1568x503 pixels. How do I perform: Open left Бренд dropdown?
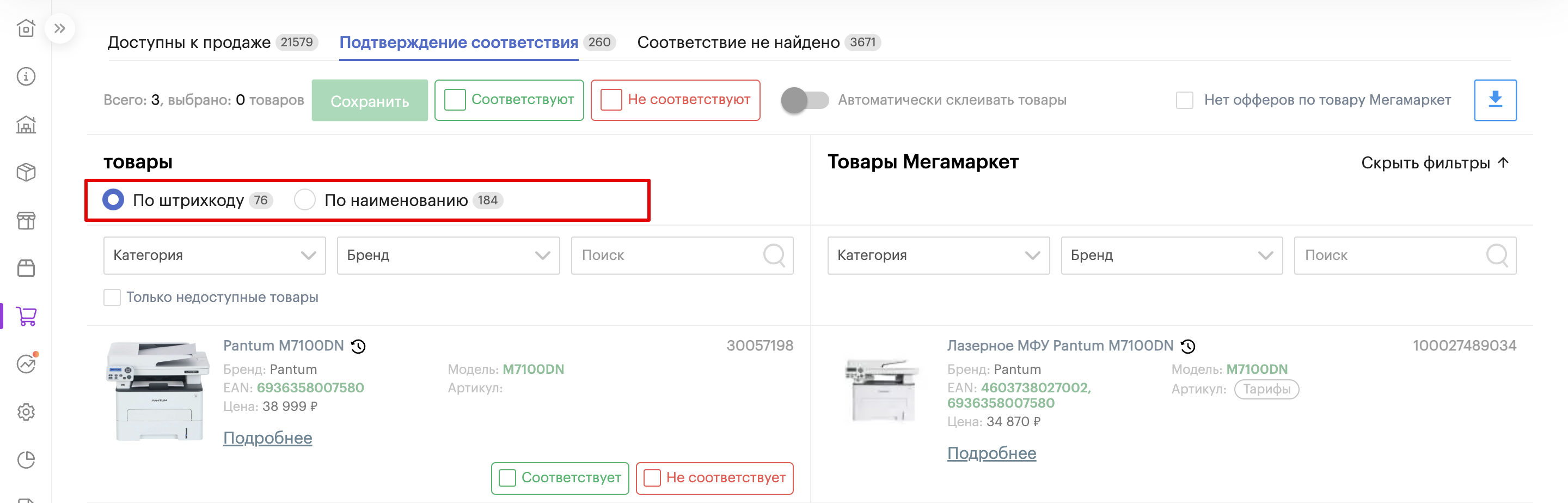coord(448,255)
